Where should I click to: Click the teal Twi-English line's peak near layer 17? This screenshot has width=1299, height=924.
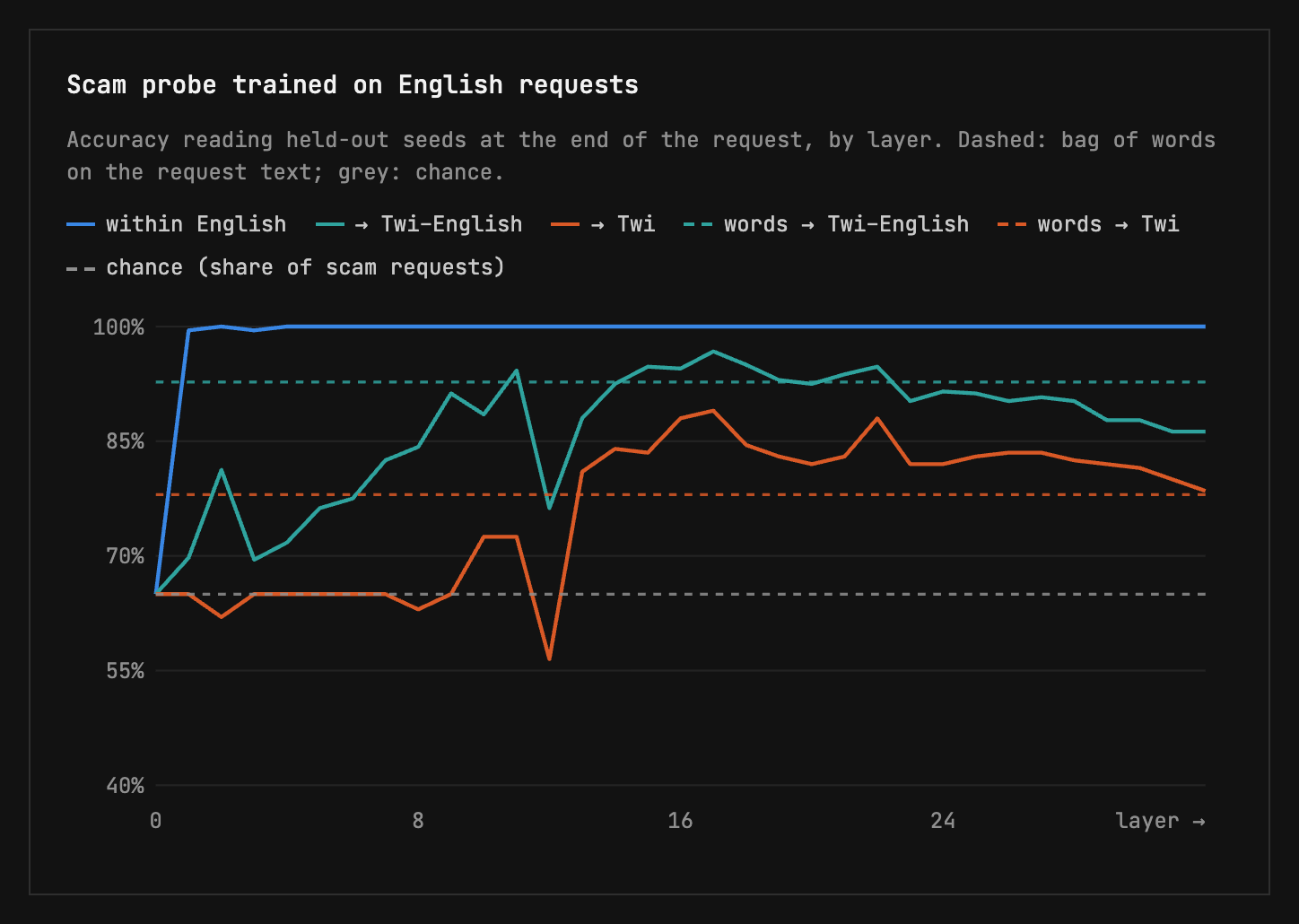713,352
